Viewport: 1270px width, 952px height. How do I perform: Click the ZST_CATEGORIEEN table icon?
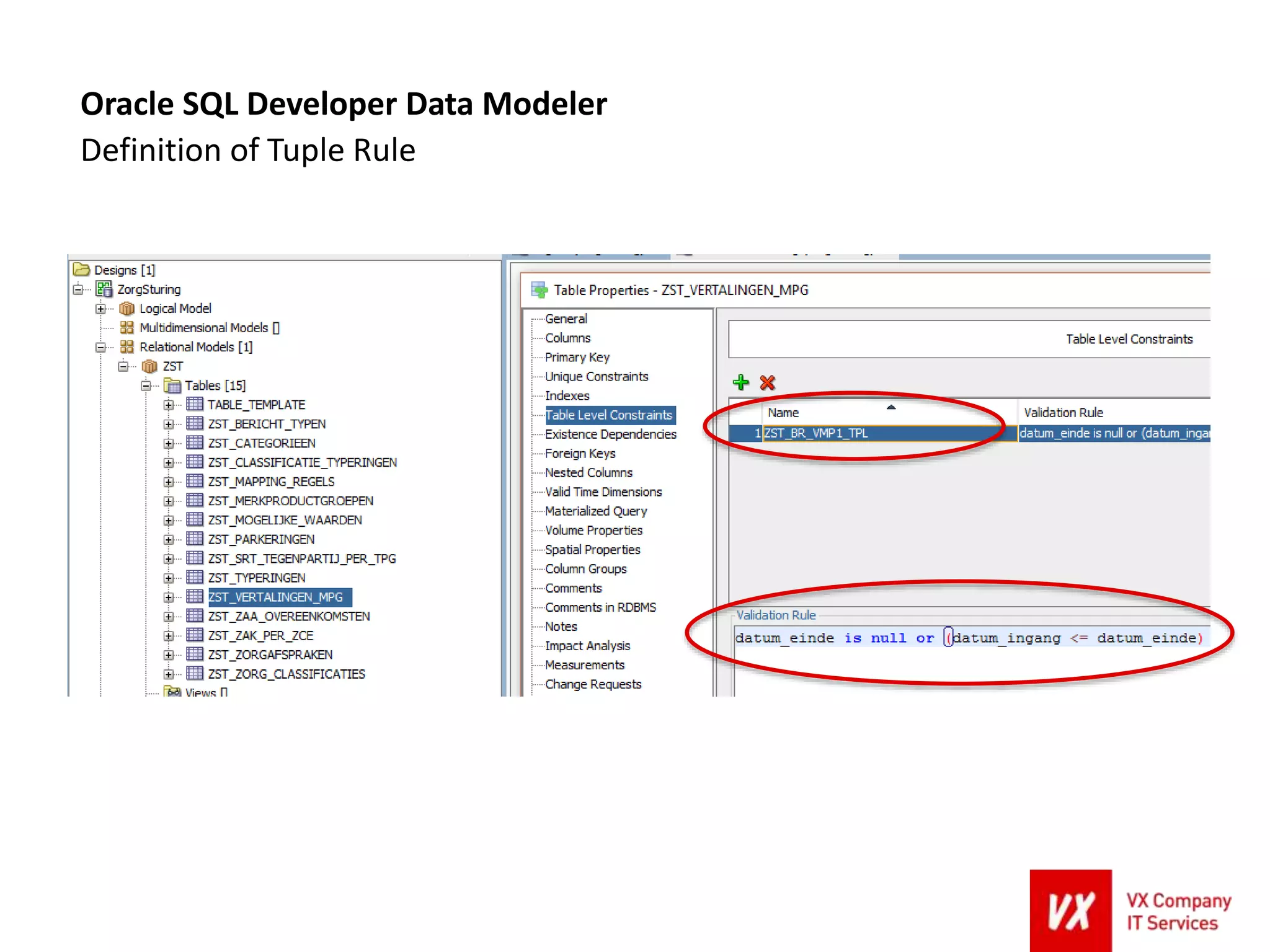(x=195, y=443)
